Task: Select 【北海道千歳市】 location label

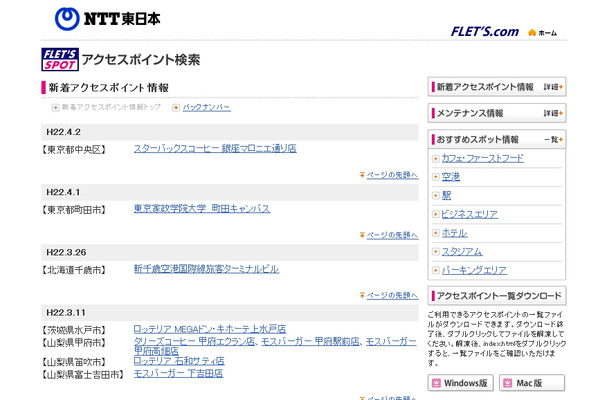Action: click(x=74, y=270)
